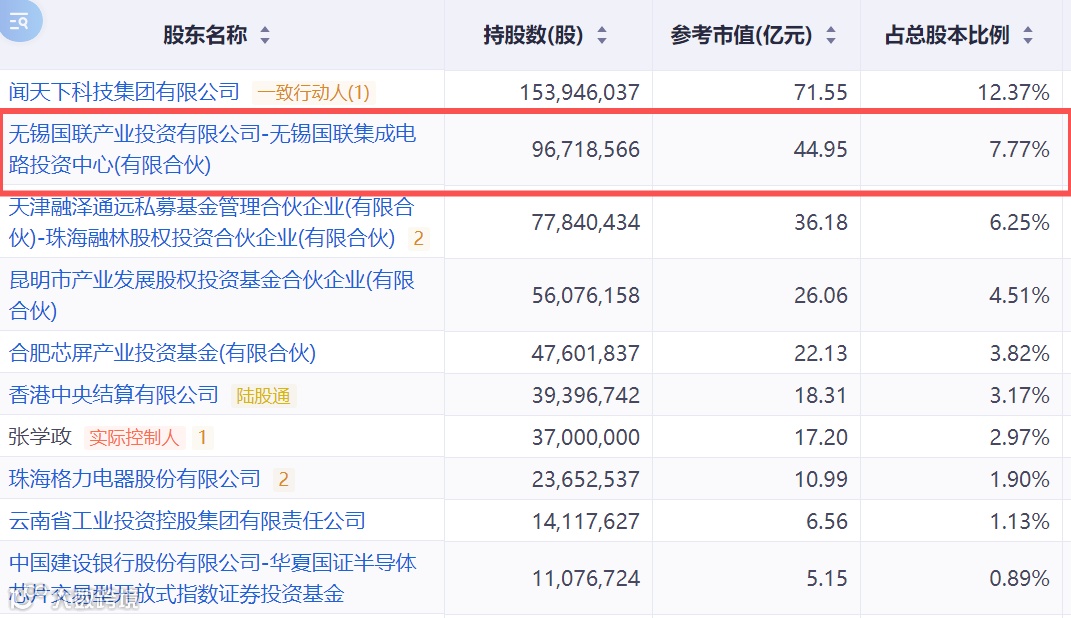
Task: Click market value 44.95
Action: point(820,150)
